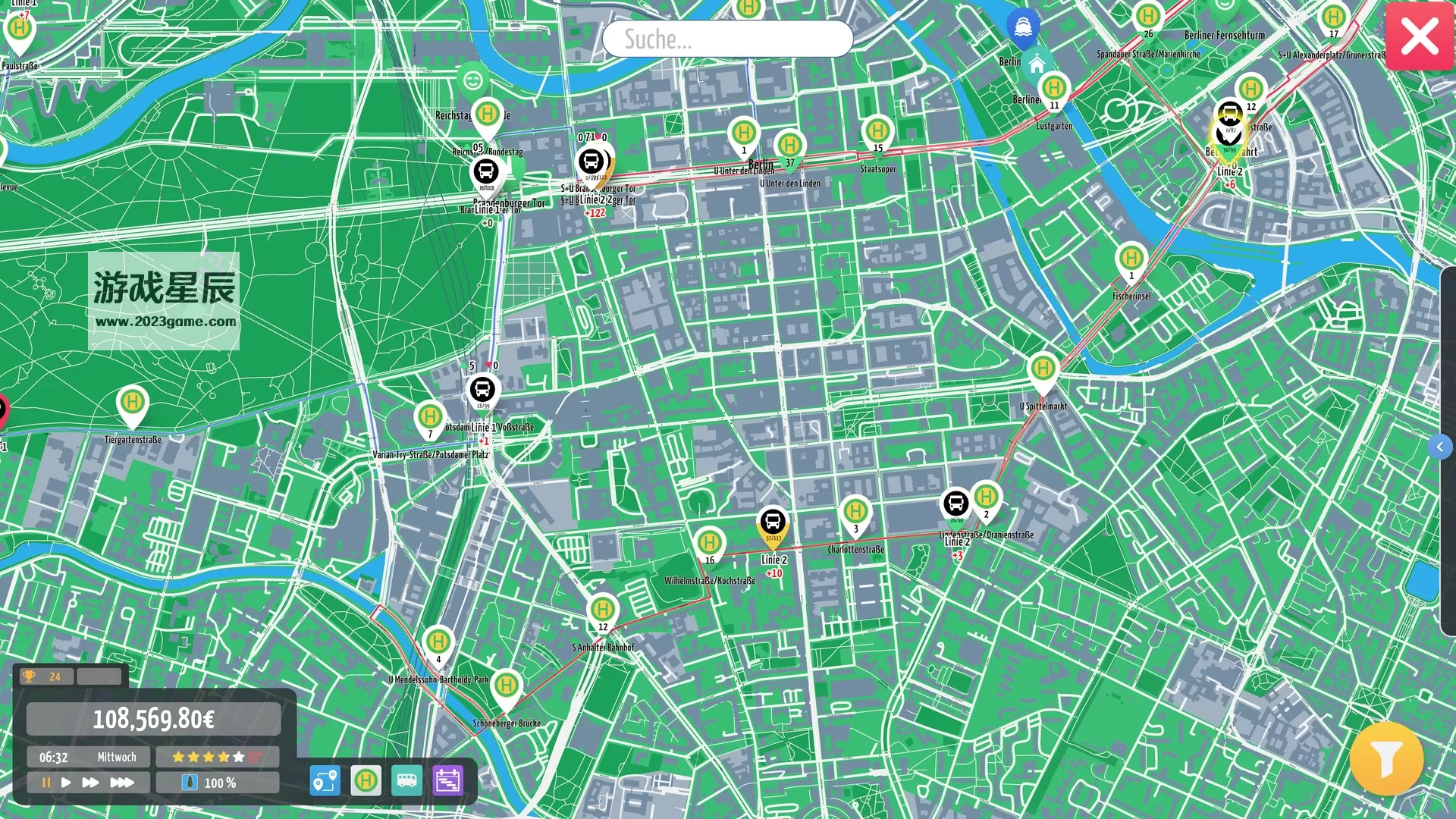Click the orange map filter button
The width and height of the screenshot is (1456, 819).
pyautogui.click(x=1385, y=758)
